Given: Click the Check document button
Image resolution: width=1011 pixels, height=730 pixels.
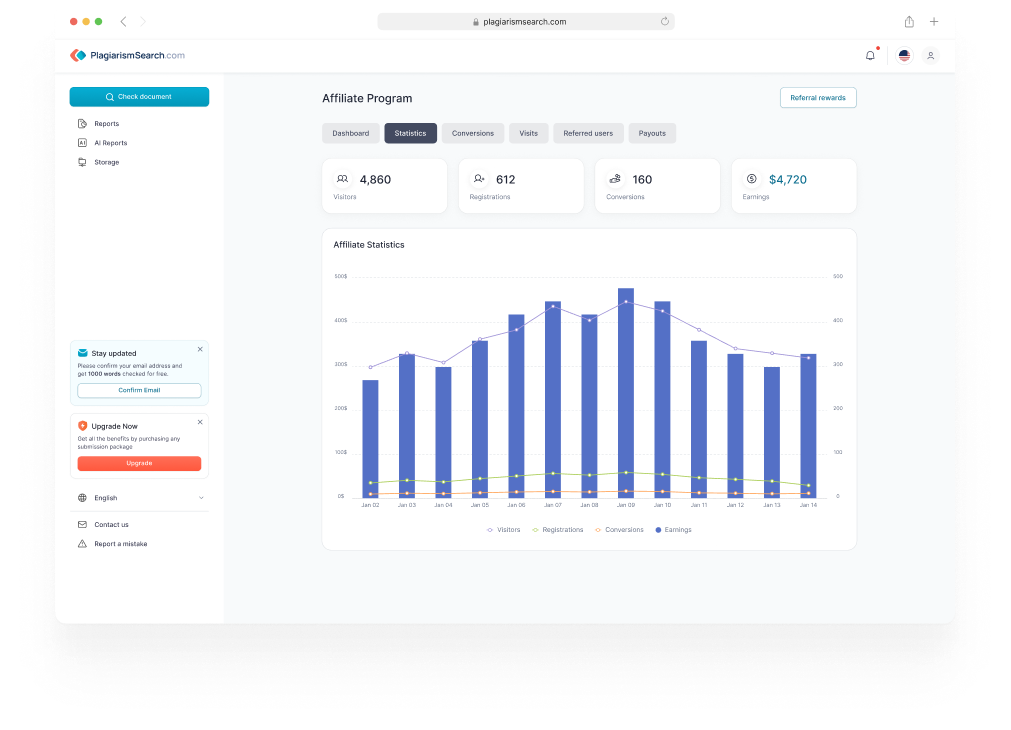Looking at the screenshot, I should click(x=139, y=96).
